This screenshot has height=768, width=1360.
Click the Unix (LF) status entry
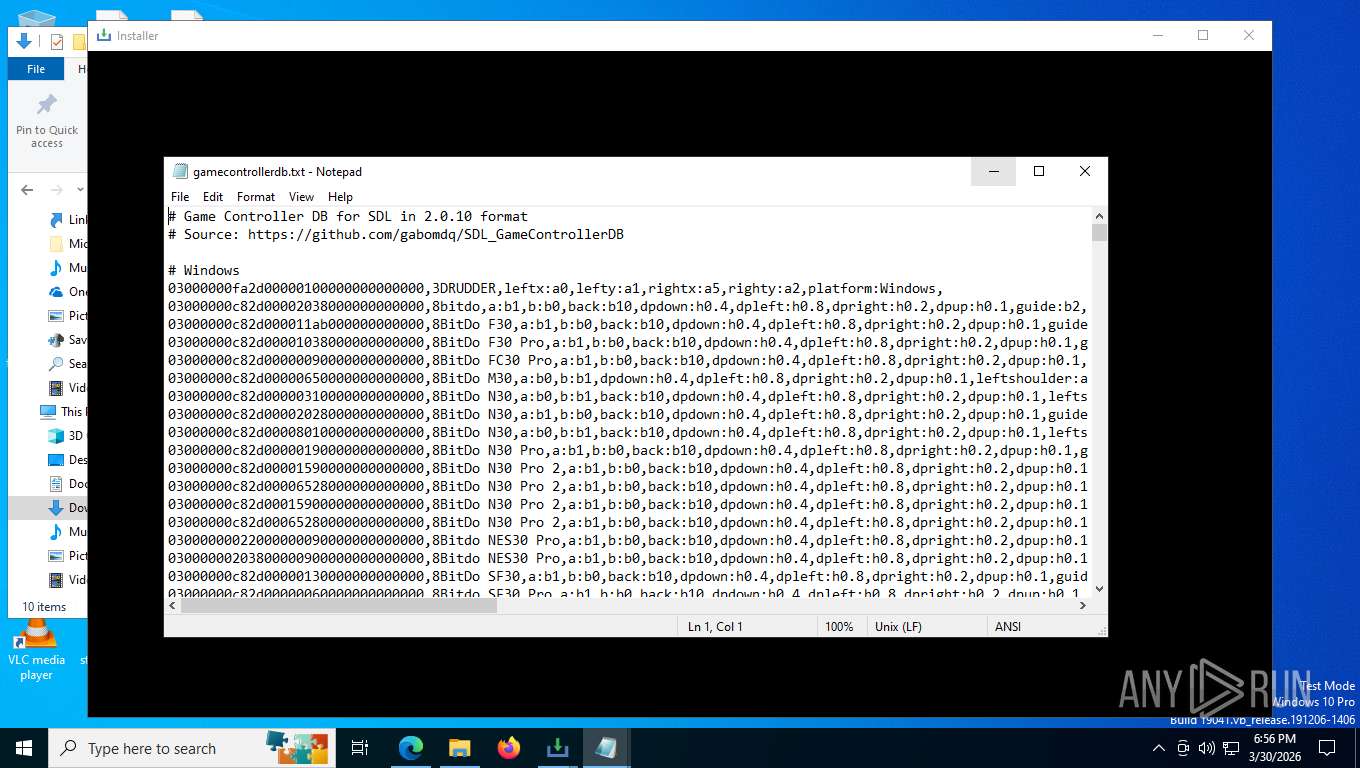click(x=898, y=627)
